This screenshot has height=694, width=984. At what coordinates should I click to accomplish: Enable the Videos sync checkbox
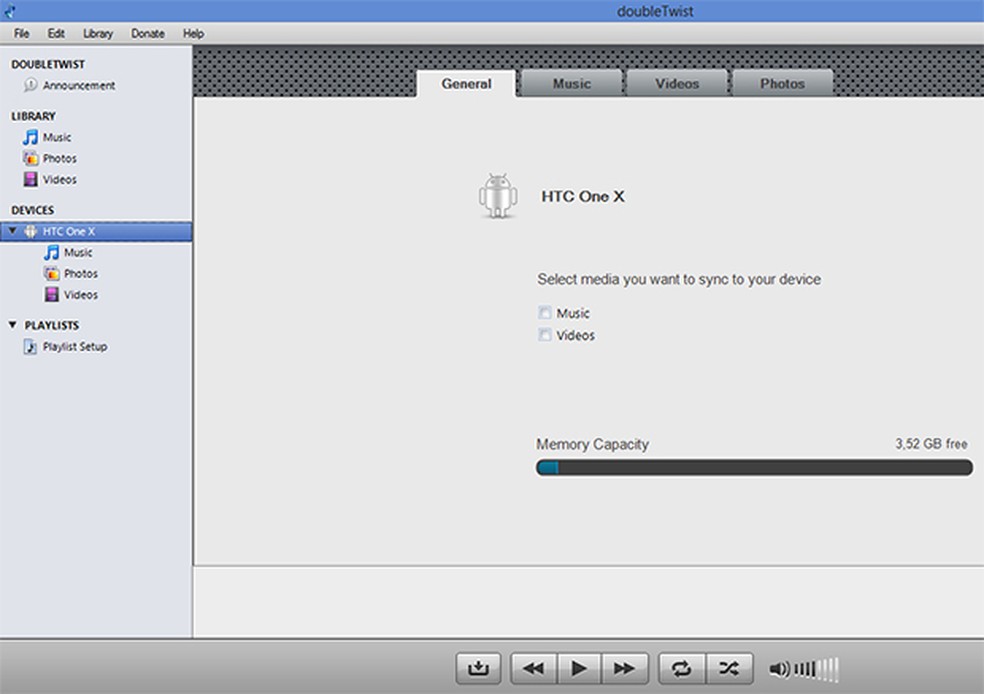pyautogui.click(x=545, y=334)
